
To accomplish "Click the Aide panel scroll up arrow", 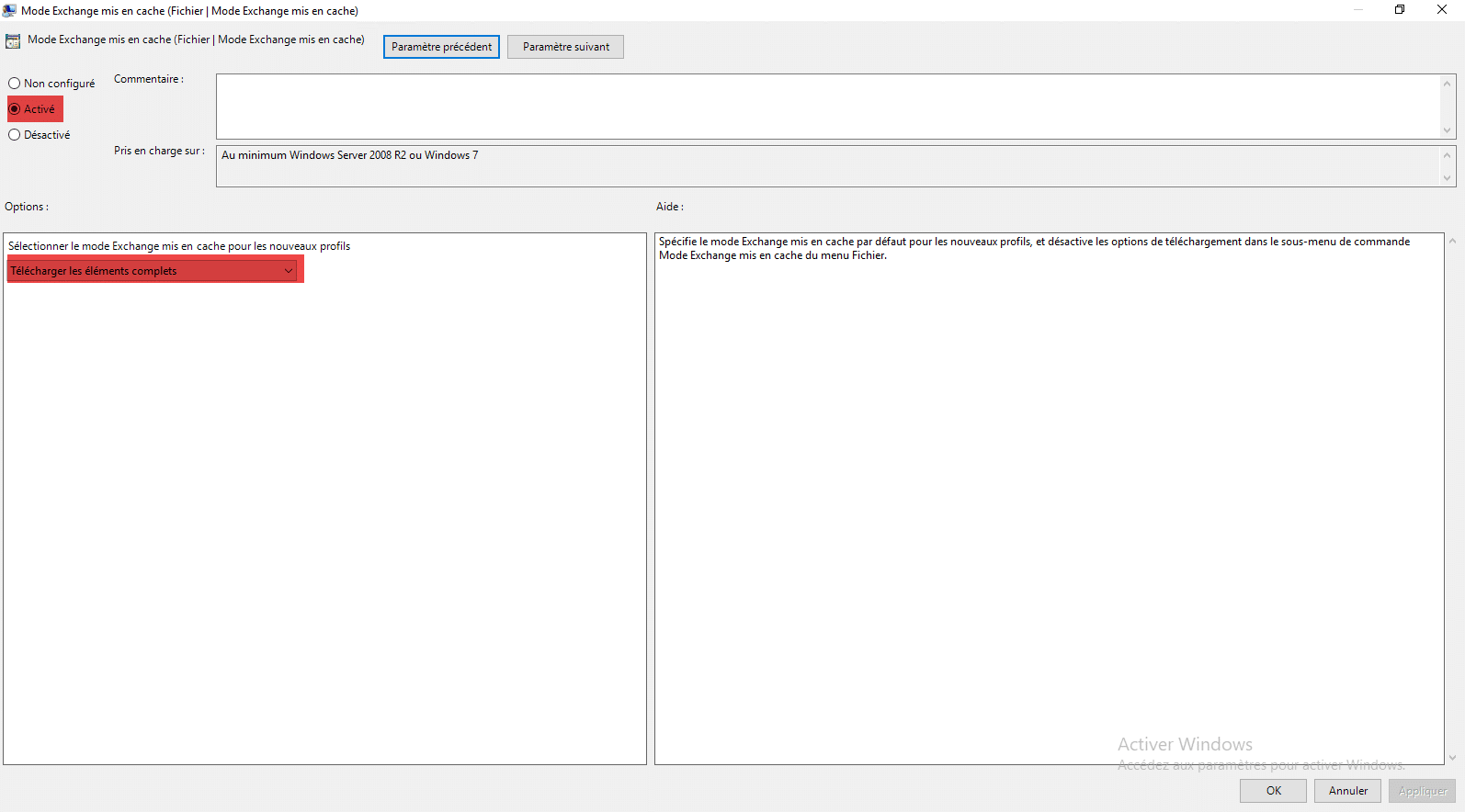I will tap(1452, 242).
